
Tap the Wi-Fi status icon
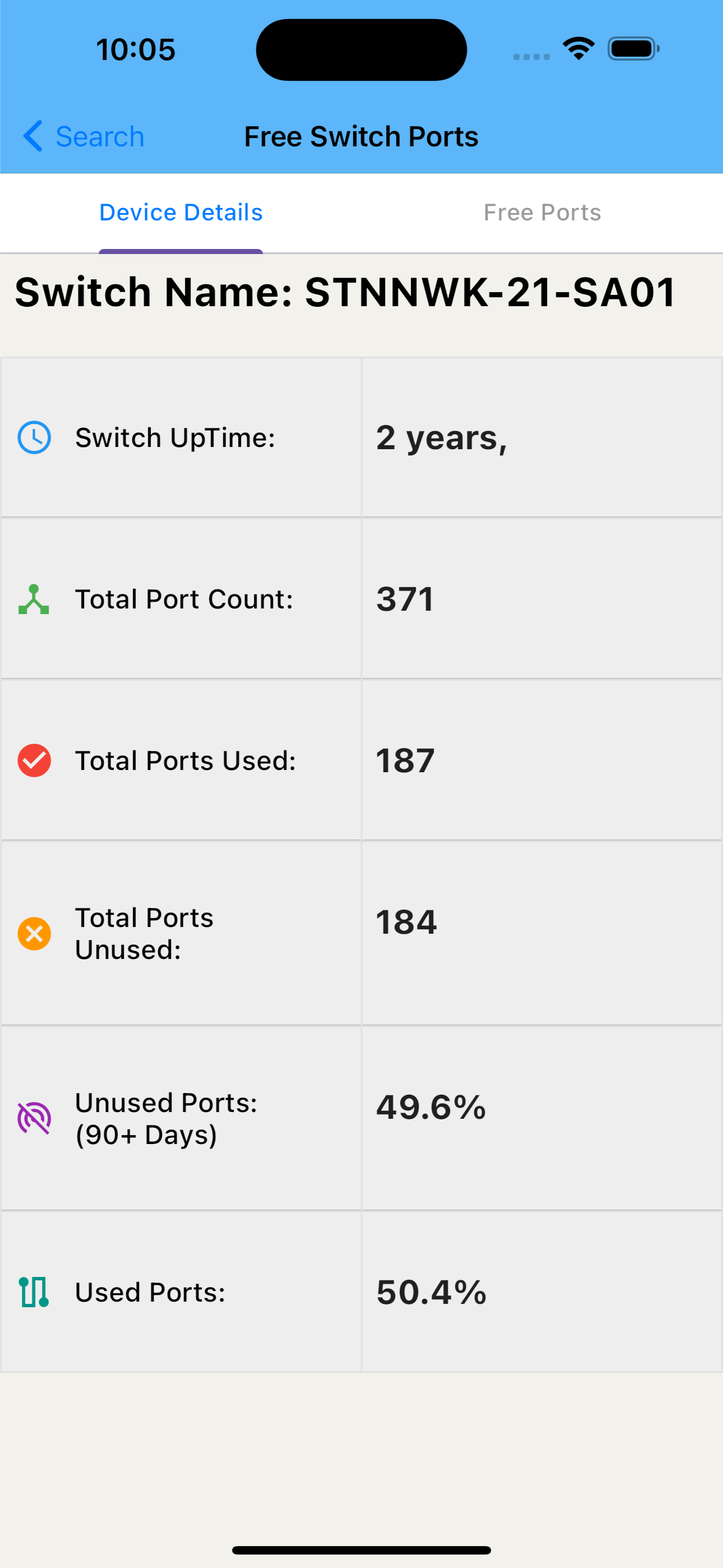(578, 49)
